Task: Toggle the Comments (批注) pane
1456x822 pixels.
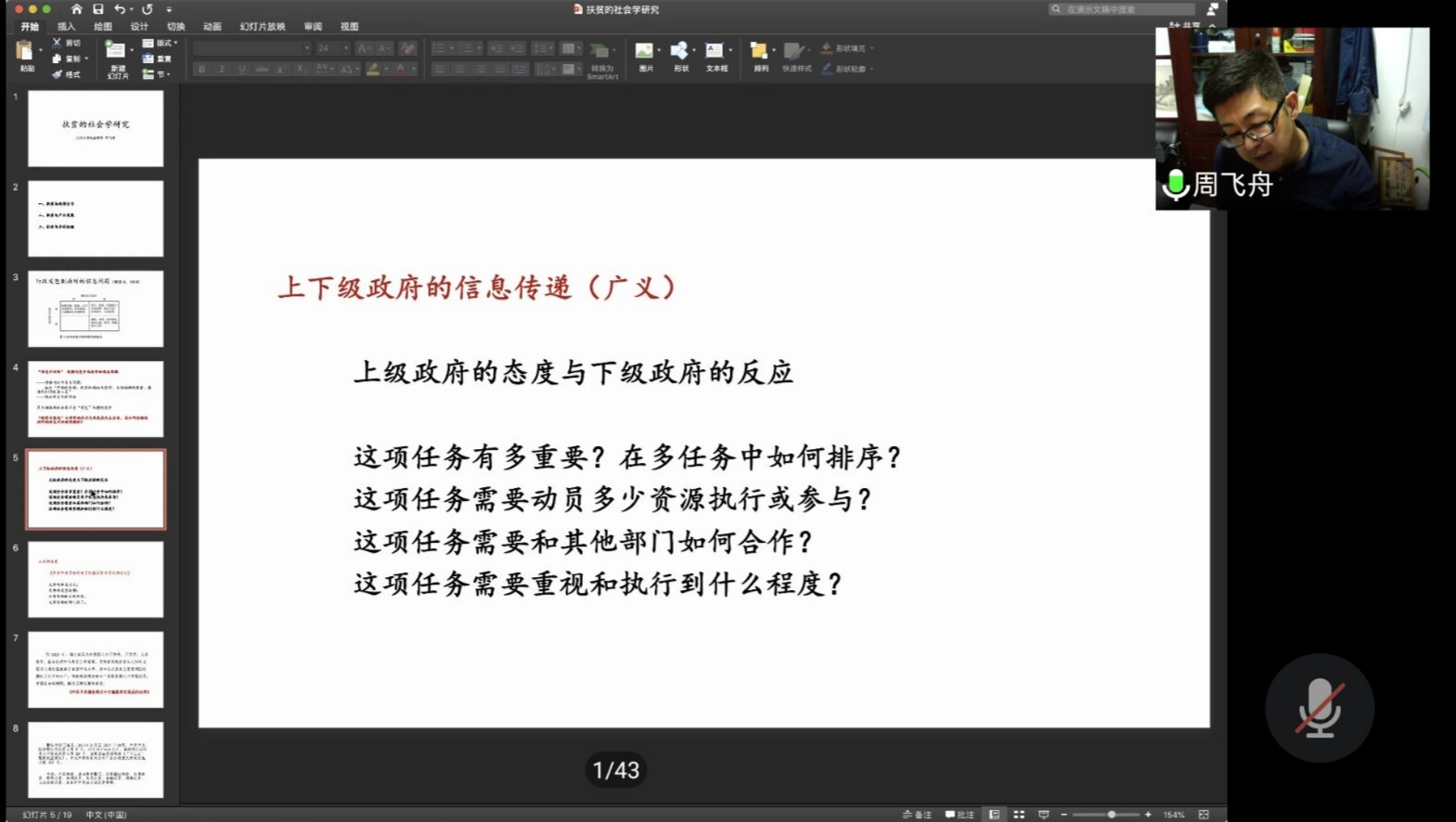Action: click(x=960, y=815)
